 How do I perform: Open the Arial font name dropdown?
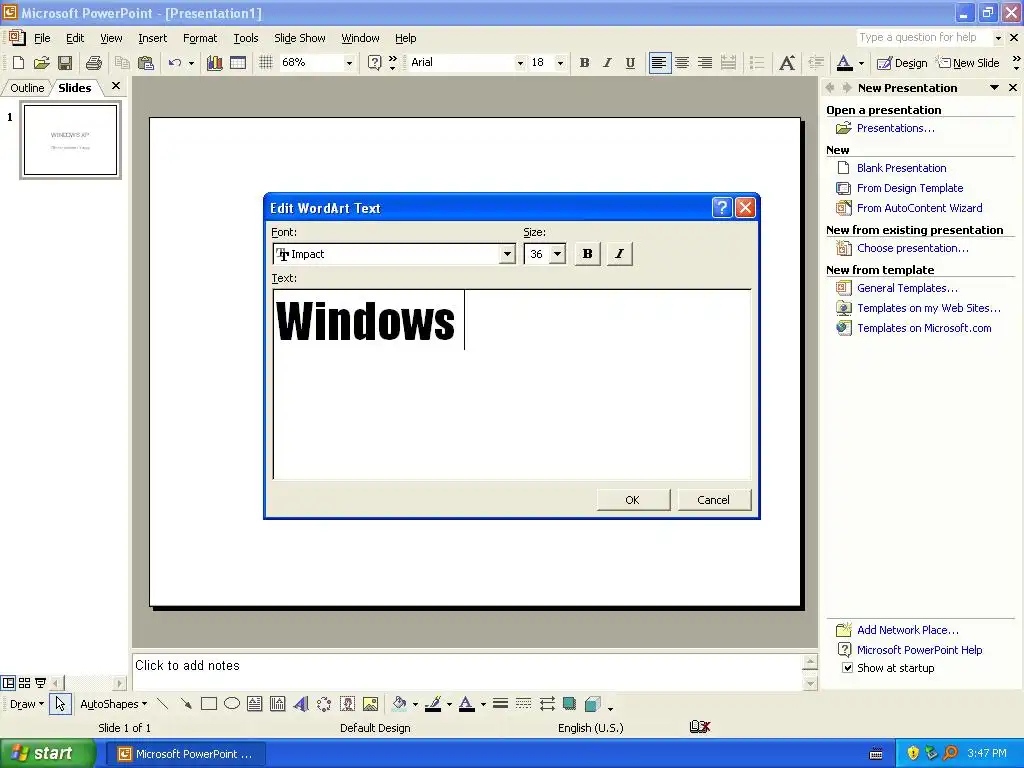520,63
